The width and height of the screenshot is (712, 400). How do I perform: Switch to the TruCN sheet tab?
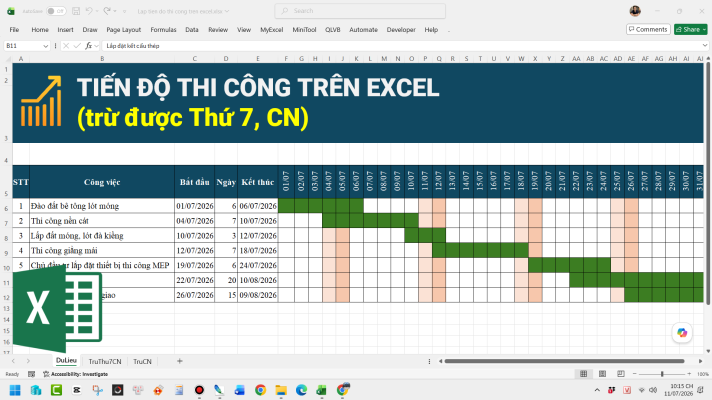(142, 361)
